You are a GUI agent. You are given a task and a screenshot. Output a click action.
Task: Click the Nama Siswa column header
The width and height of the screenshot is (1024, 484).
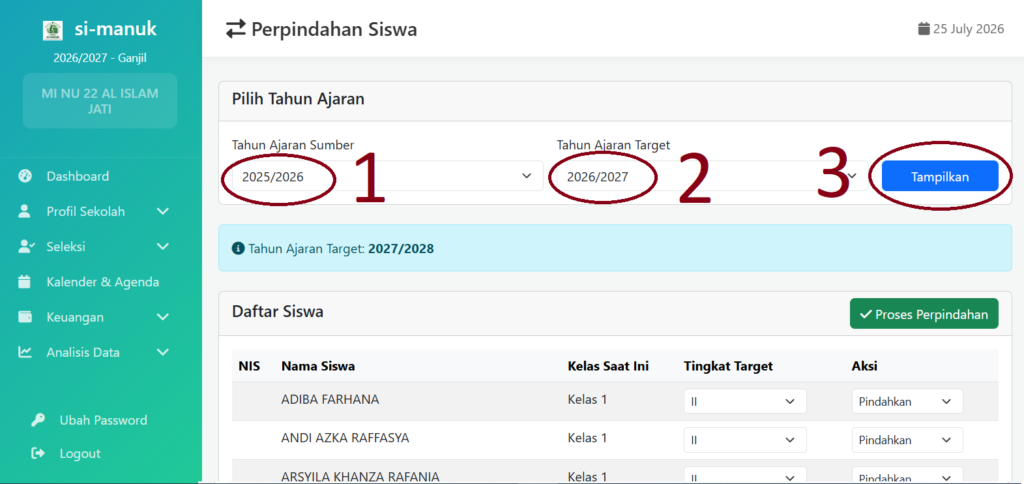(318, 366)
